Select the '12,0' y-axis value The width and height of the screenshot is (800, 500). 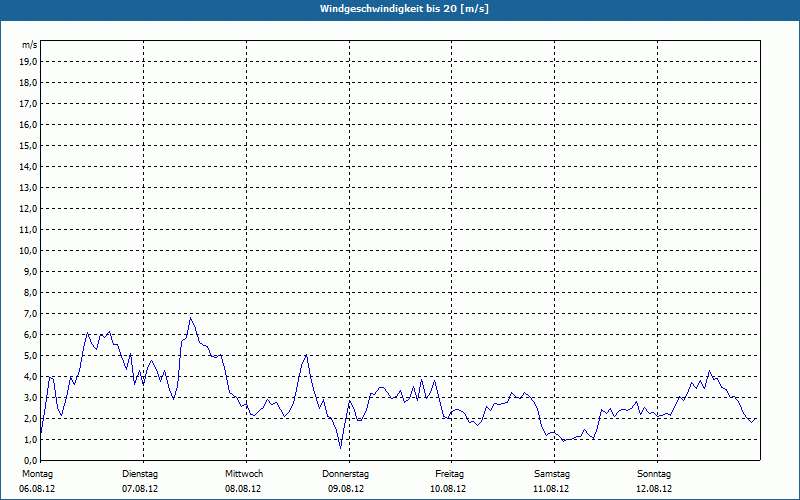(x=28, y=209)
